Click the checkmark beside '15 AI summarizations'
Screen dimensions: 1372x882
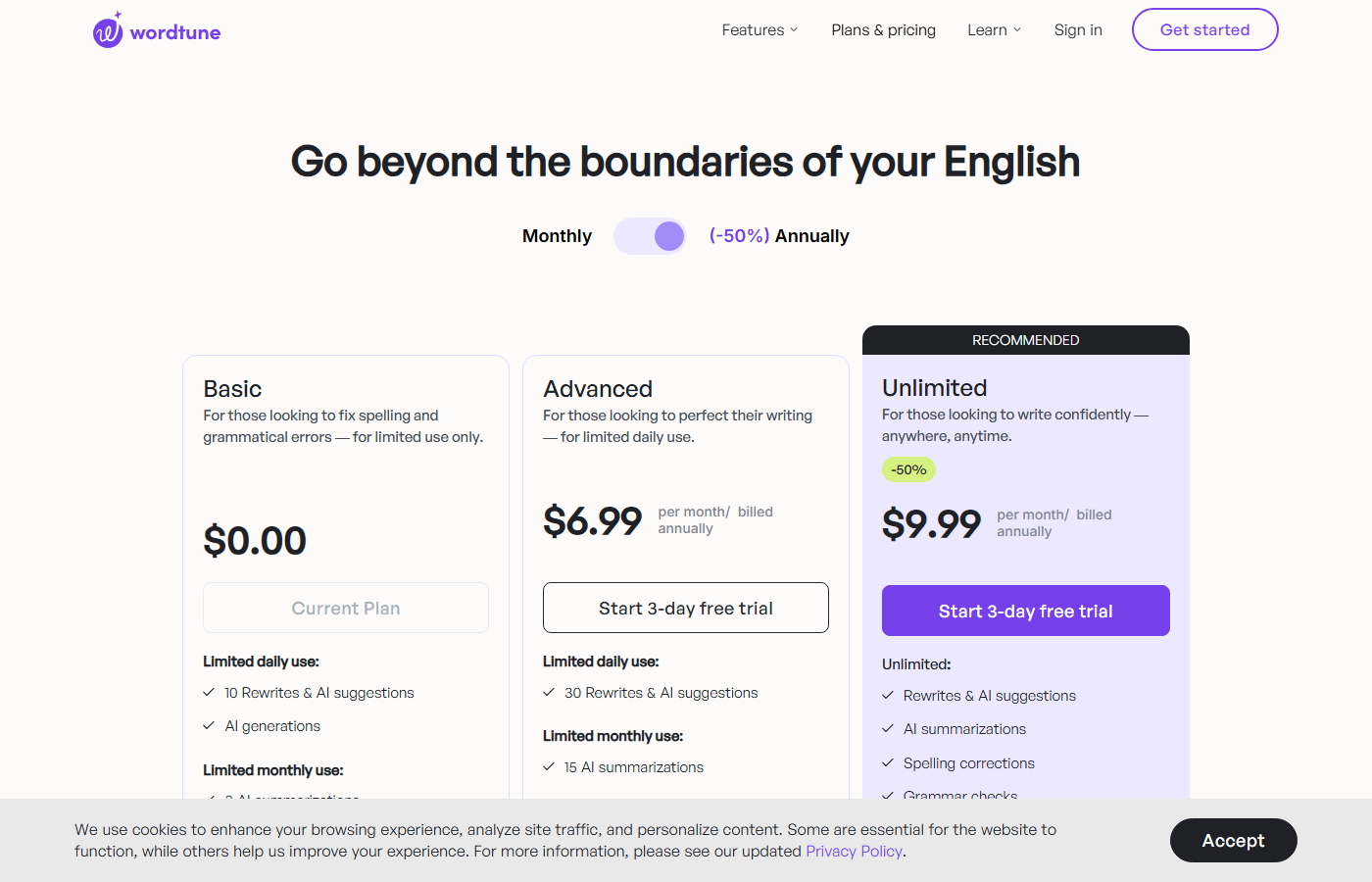[550, 767]
